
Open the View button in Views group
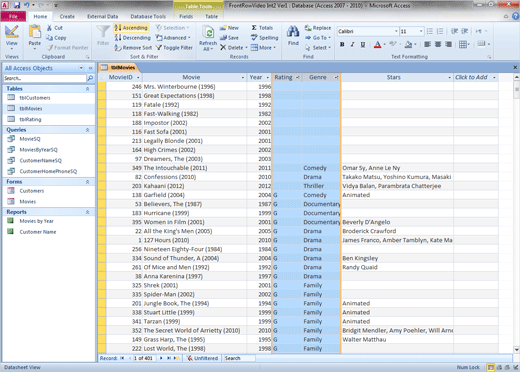click(x=12, y=36)
